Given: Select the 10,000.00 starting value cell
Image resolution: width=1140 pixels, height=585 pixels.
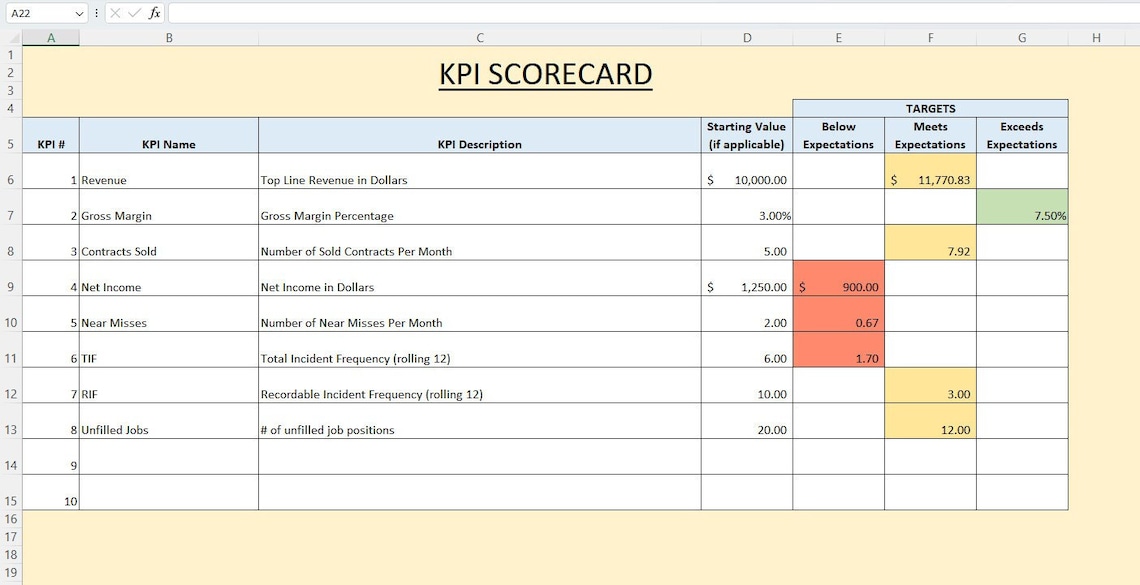Looking at the screenshot, I should coord(746,180).
